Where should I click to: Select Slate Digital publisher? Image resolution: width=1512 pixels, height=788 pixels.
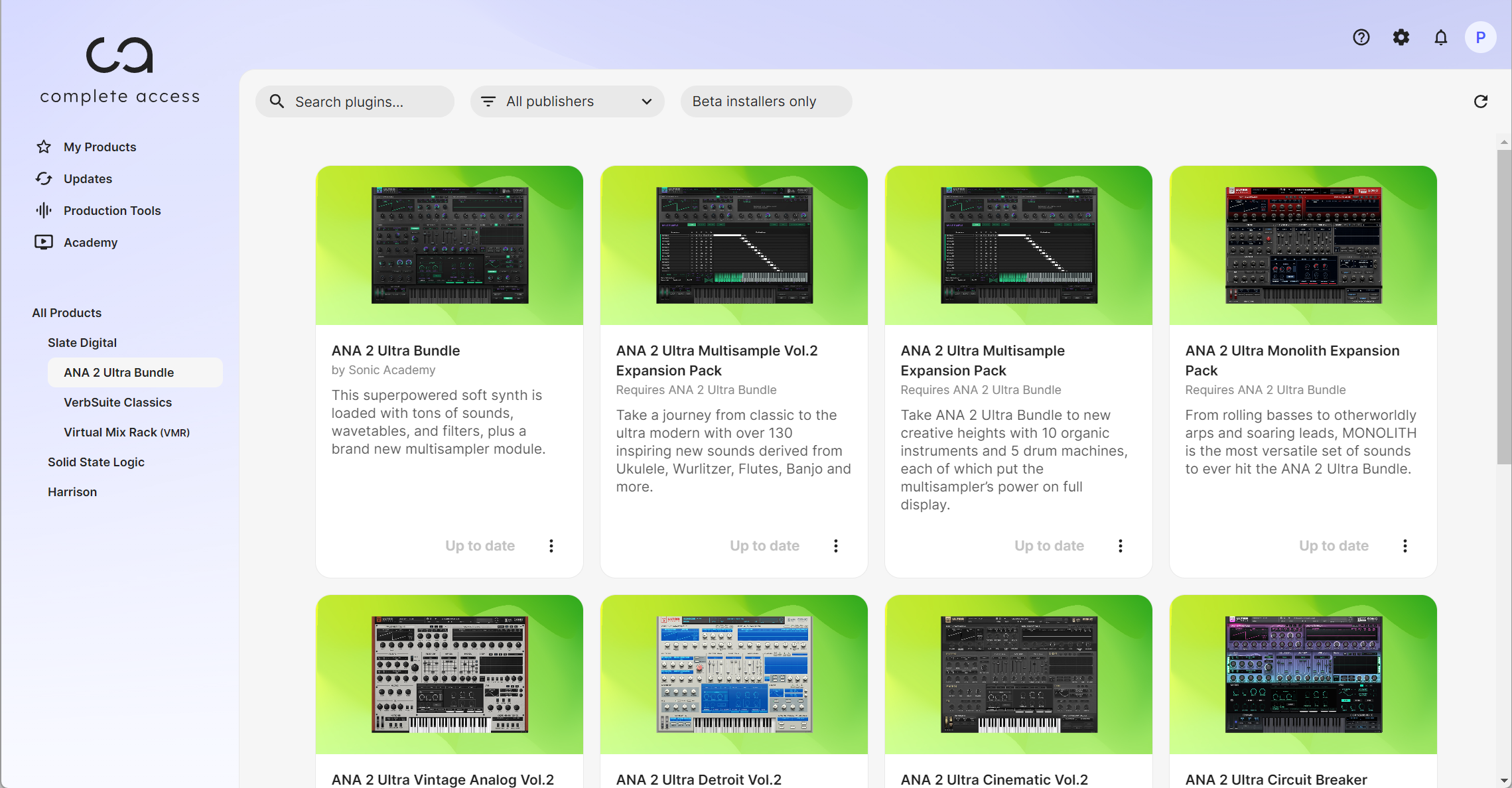click(x=82, y=342)
